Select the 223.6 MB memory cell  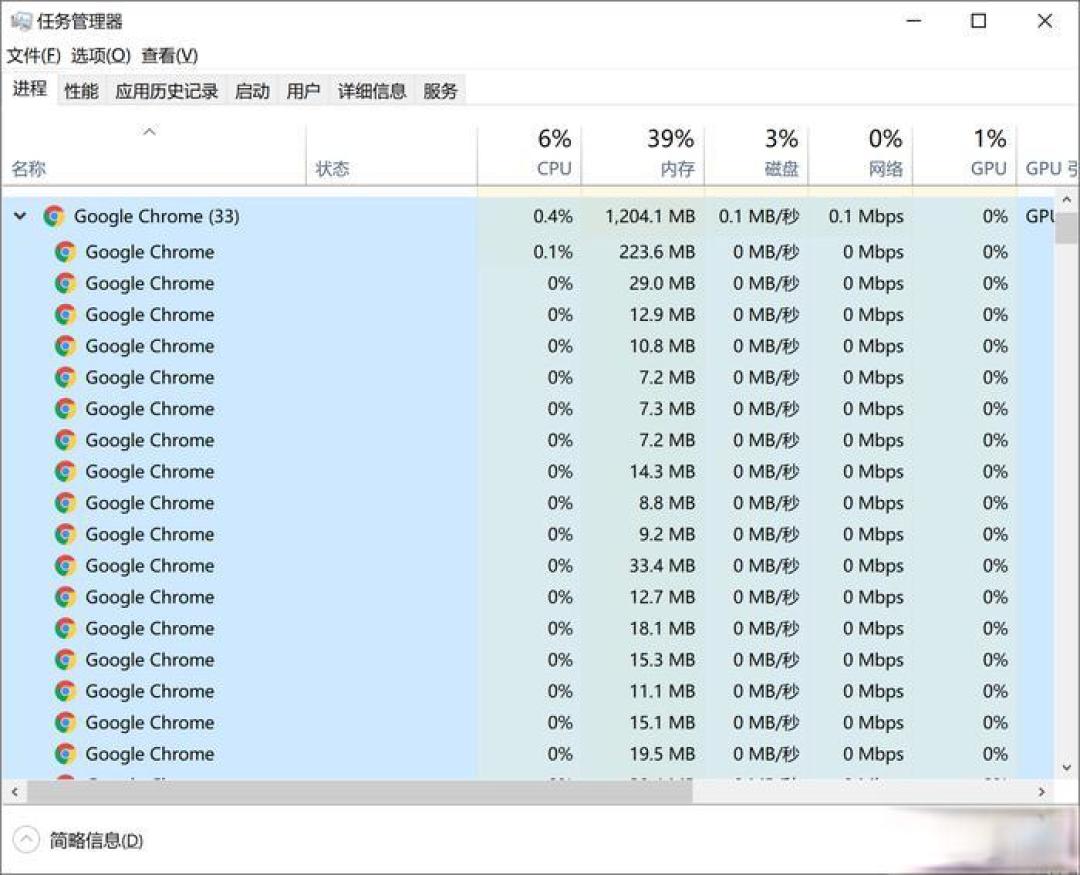656,252
